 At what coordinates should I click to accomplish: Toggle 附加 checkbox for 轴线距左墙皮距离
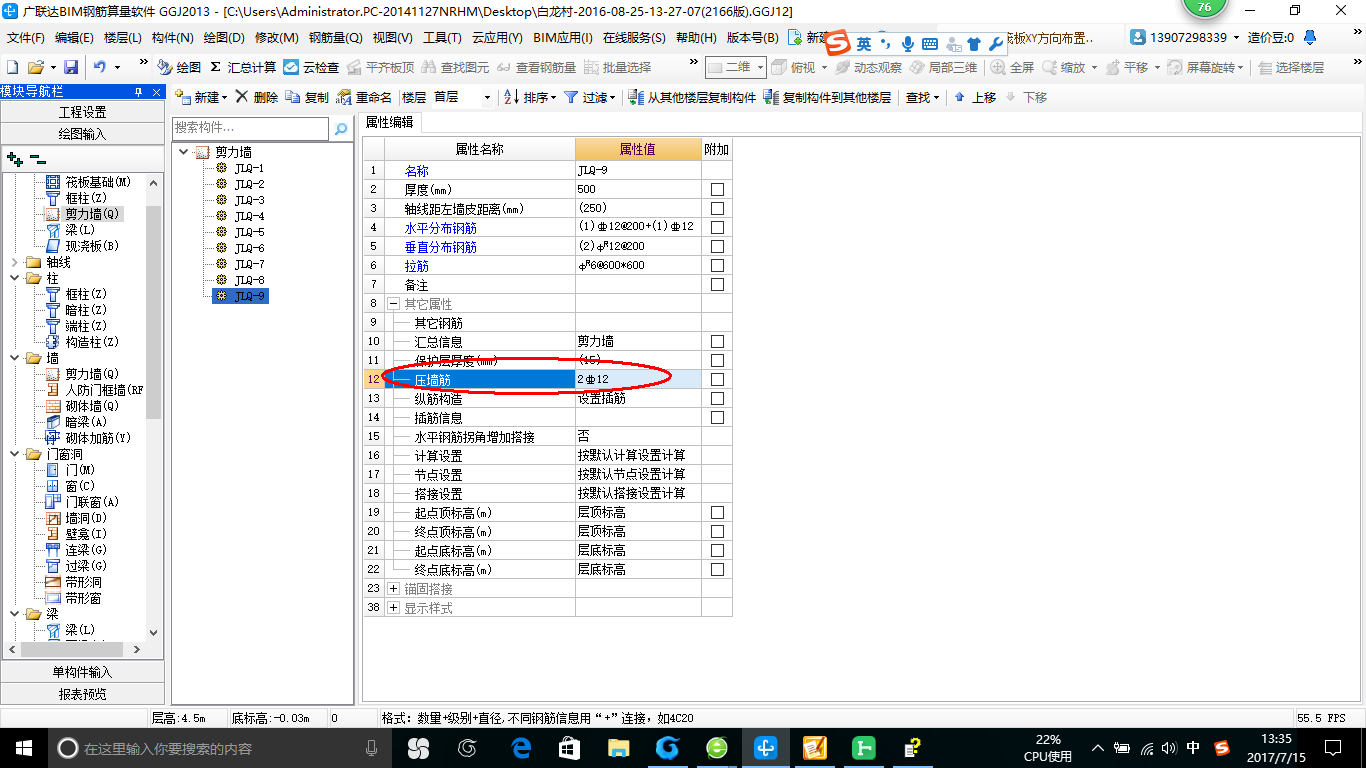coord(717,209)
